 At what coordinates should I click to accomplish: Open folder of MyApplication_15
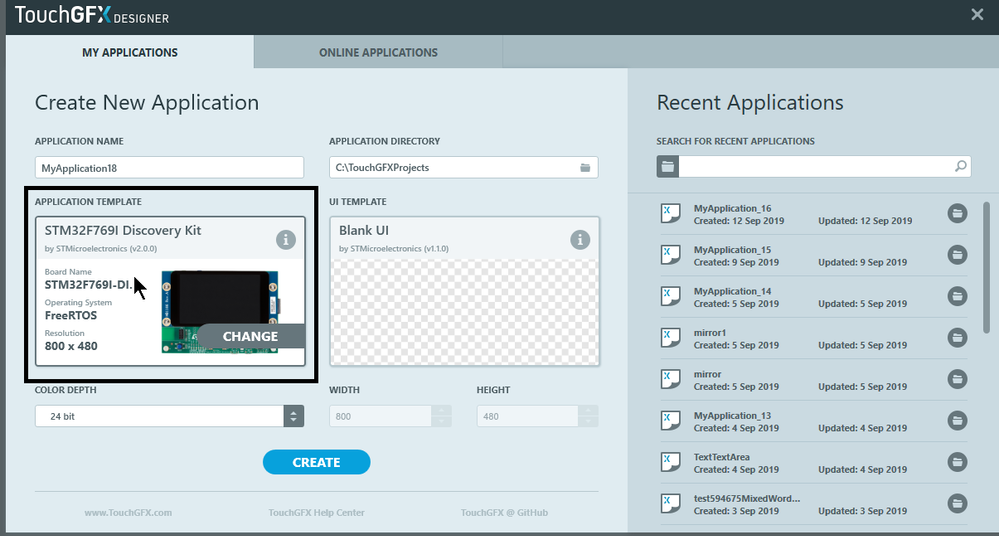957,255
